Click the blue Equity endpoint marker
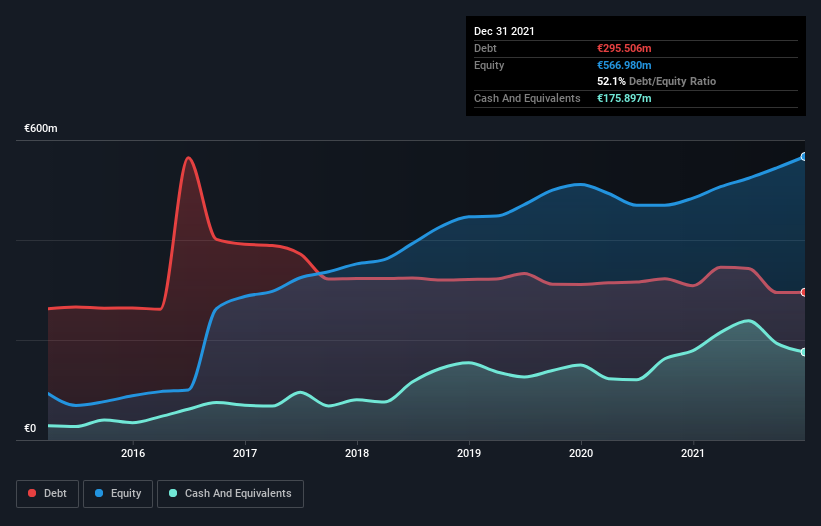821x526 pixels. coord(804,156)
